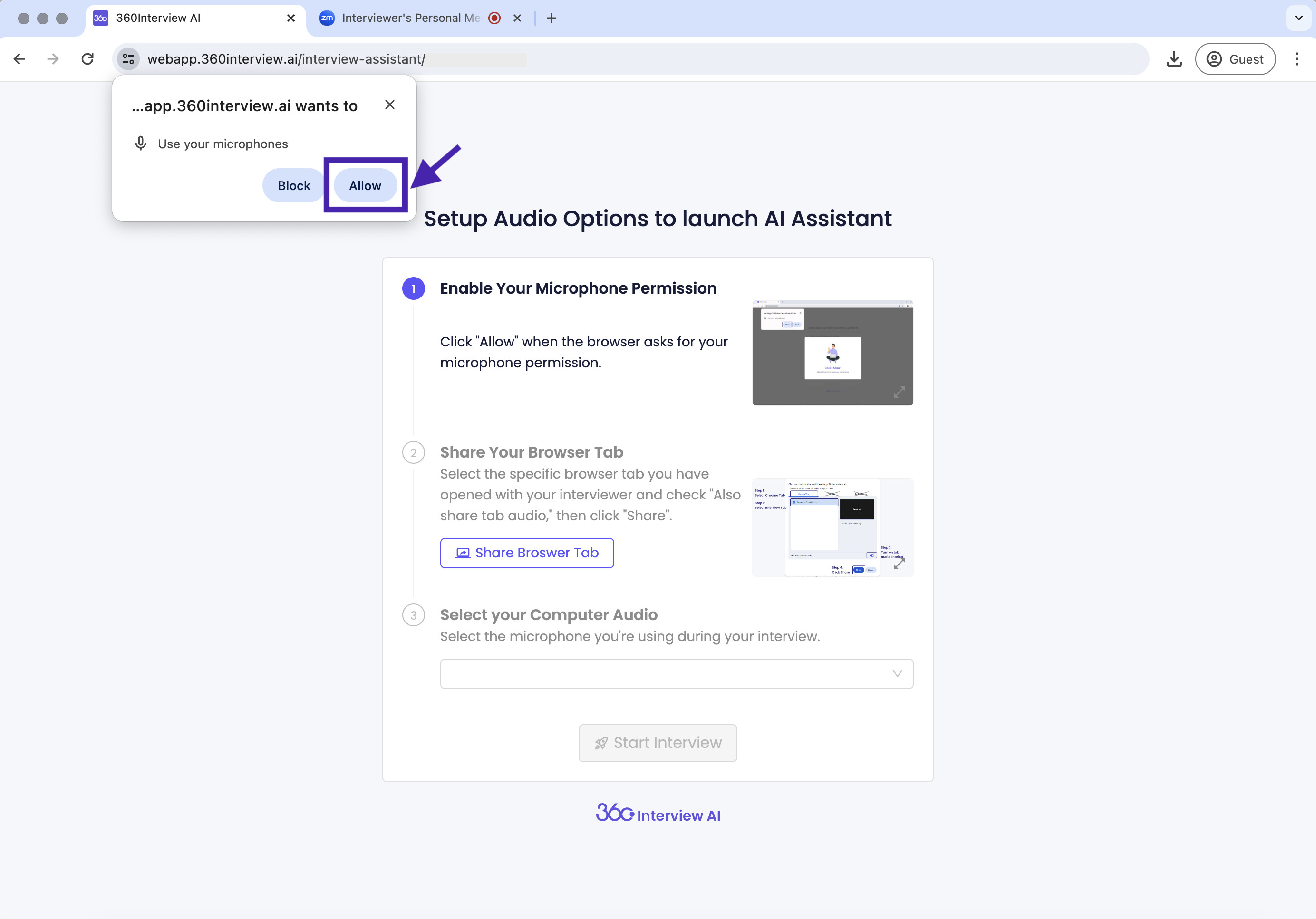Click step 3 Select your Computer Audio heading
The height and width of the screenshot is (919, 1316).
549,615
